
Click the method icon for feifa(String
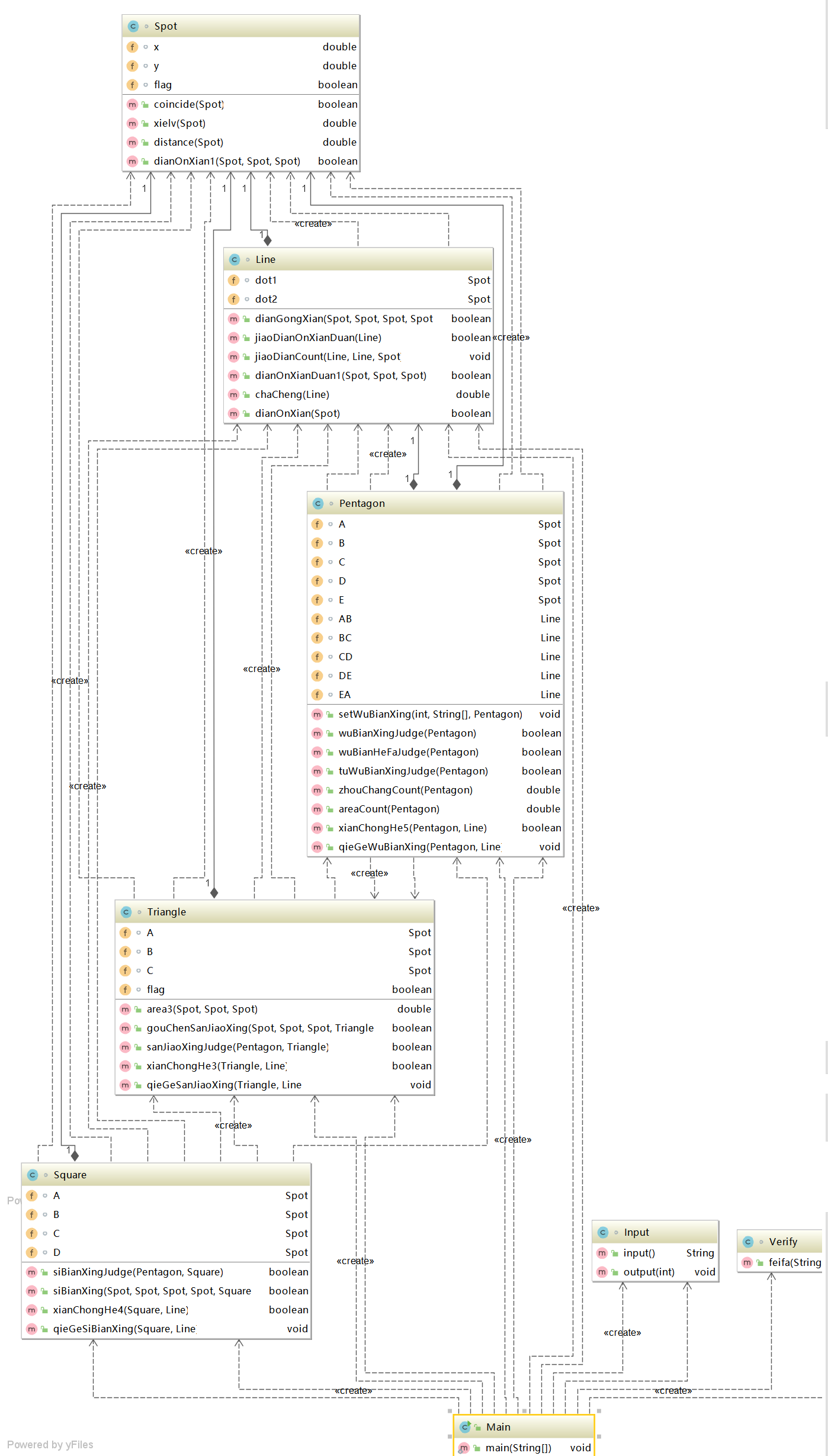click(747, 1262)
